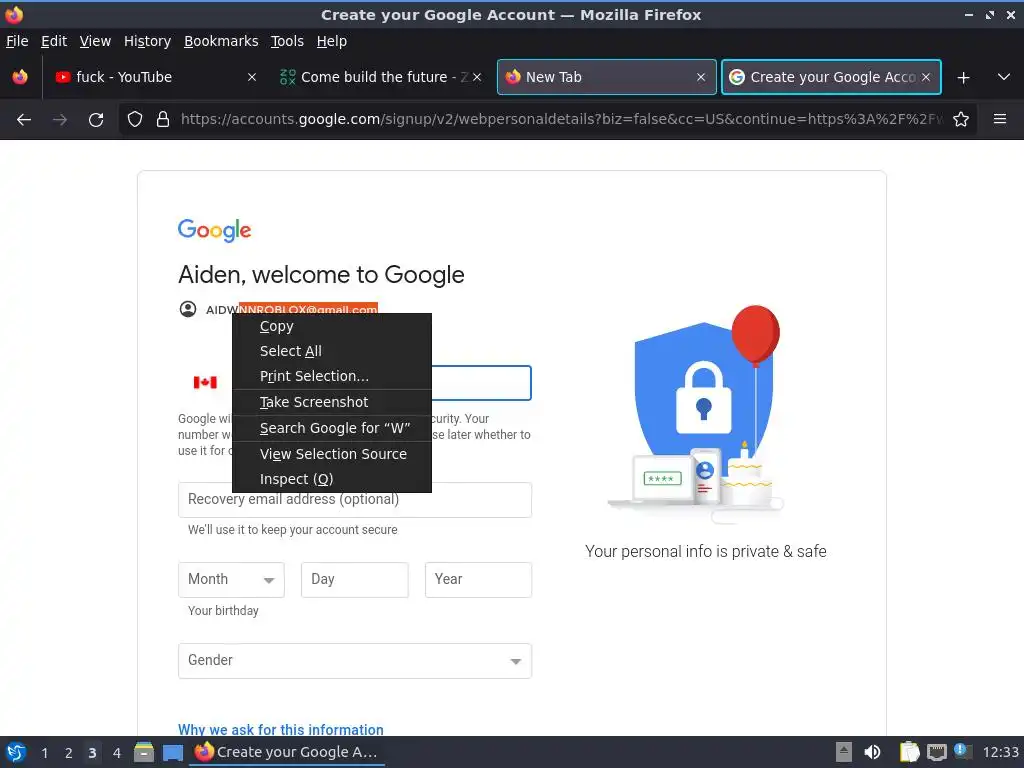Image resolution: width=1024 pixels, height=768 pixels.
Task: Click the Year input field
Action: click(478, 580)
